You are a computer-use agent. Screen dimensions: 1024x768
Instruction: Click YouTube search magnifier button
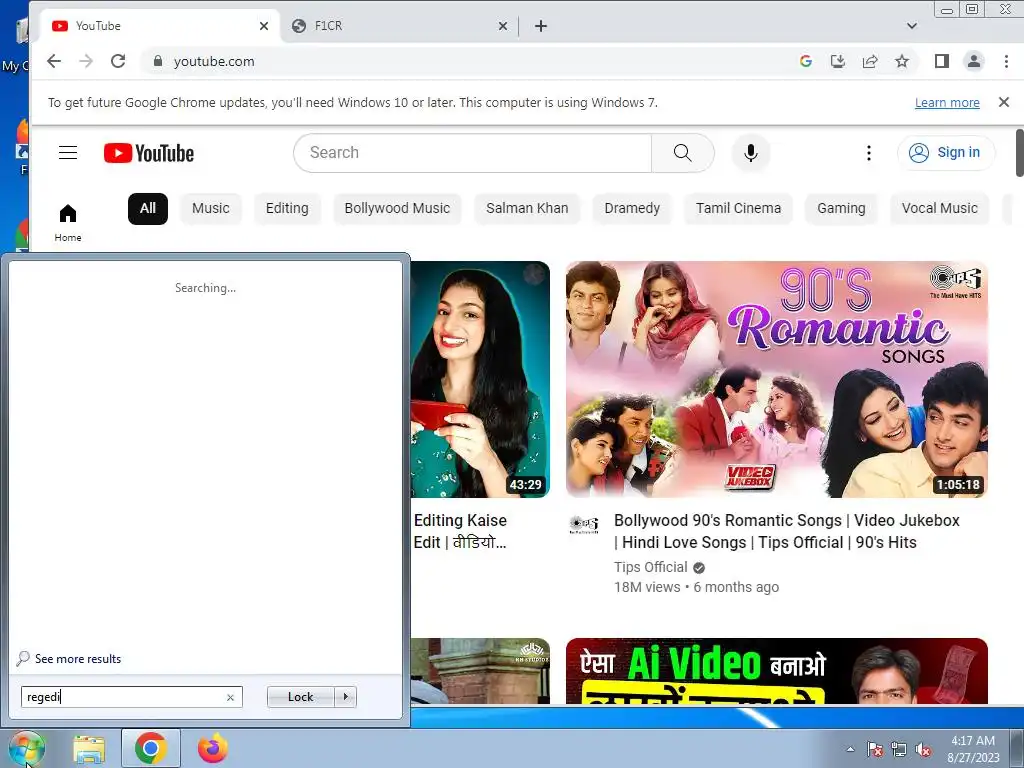pyautogui.click(x=682, y=153)
